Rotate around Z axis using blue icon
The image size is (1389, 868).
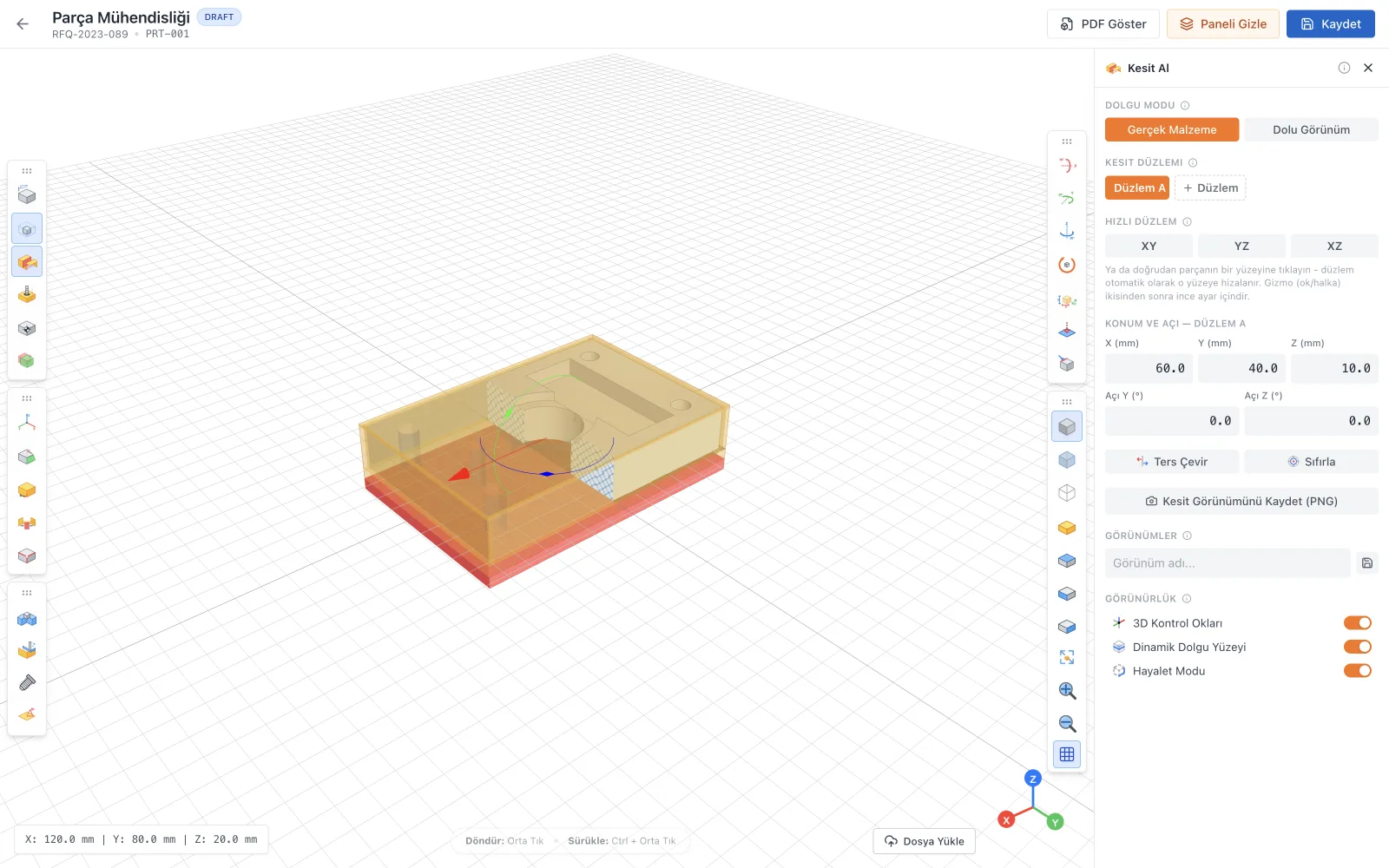coord(1067,232)
